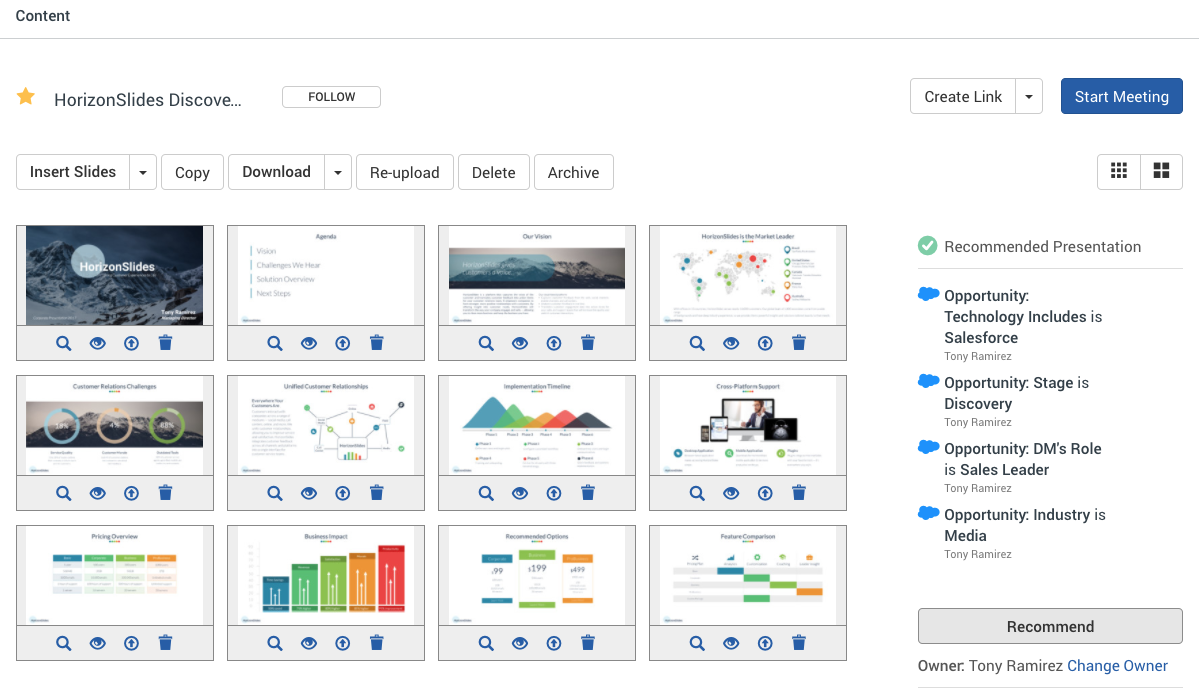Click the upload icon under Recommended Options

click(554, 643)
